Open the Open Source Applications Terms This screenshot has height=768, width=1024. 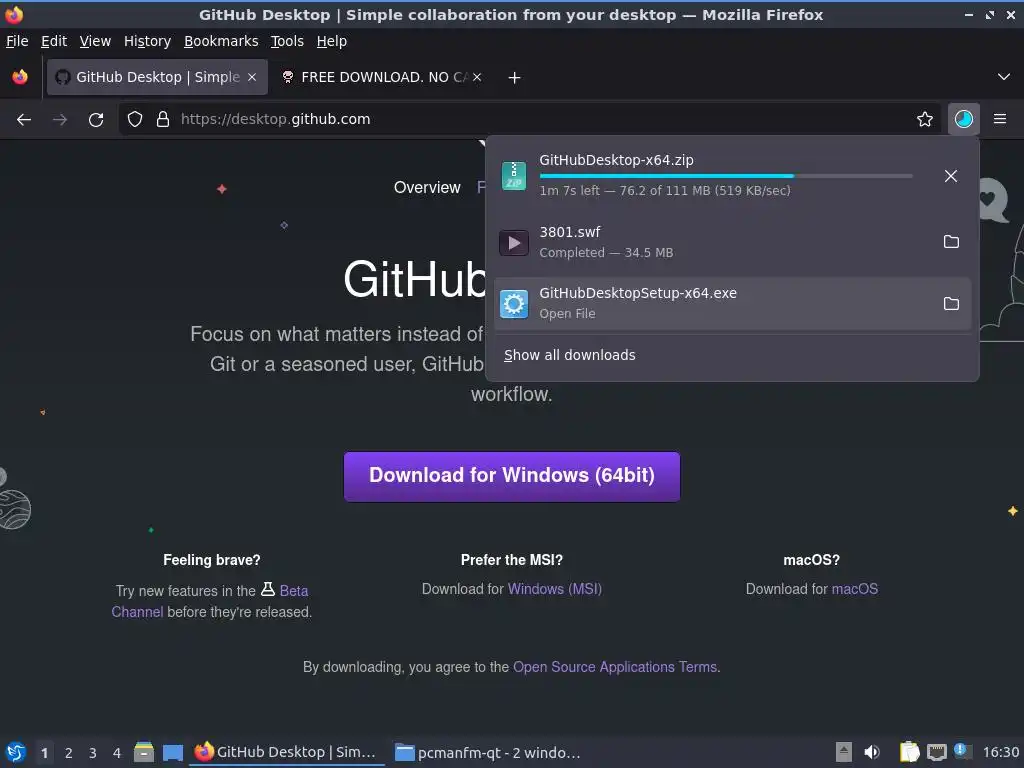[x=615, y=667]
